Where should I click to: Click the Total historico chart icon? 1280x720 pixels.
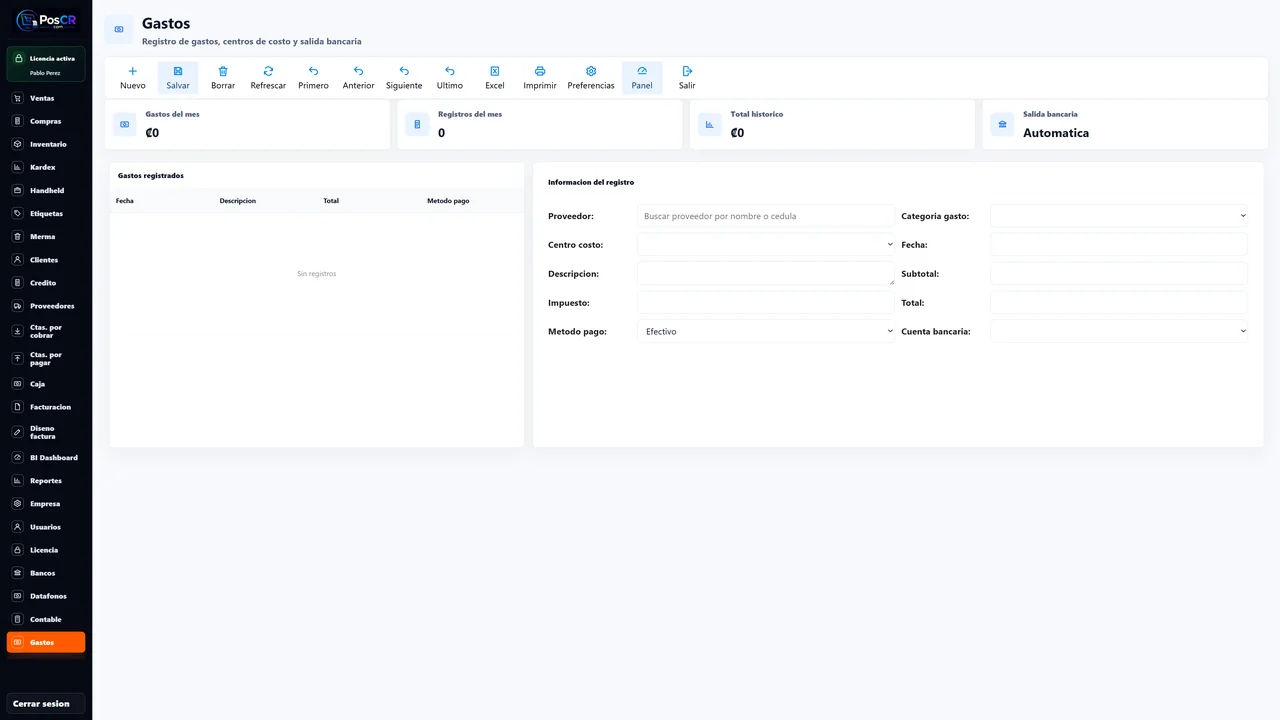click(710, 124)
